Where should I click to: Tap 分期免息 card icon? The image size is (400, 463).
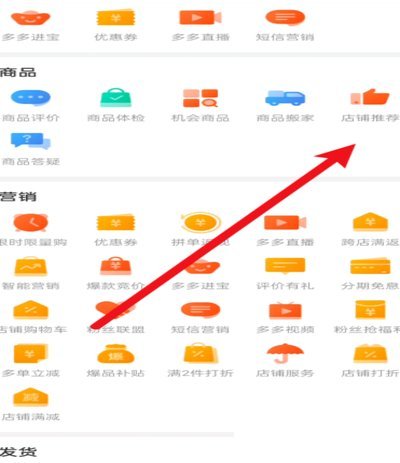tap(370, 266)
